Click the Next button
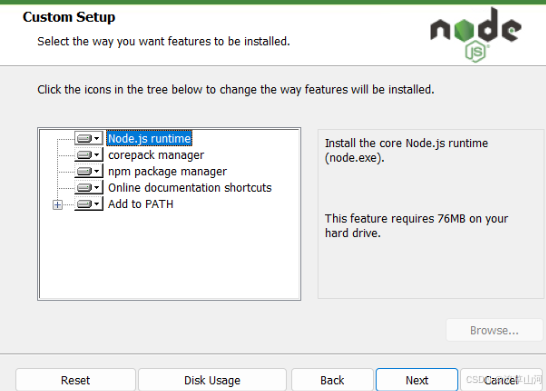 pyautogui.click(x=417, y=380)
